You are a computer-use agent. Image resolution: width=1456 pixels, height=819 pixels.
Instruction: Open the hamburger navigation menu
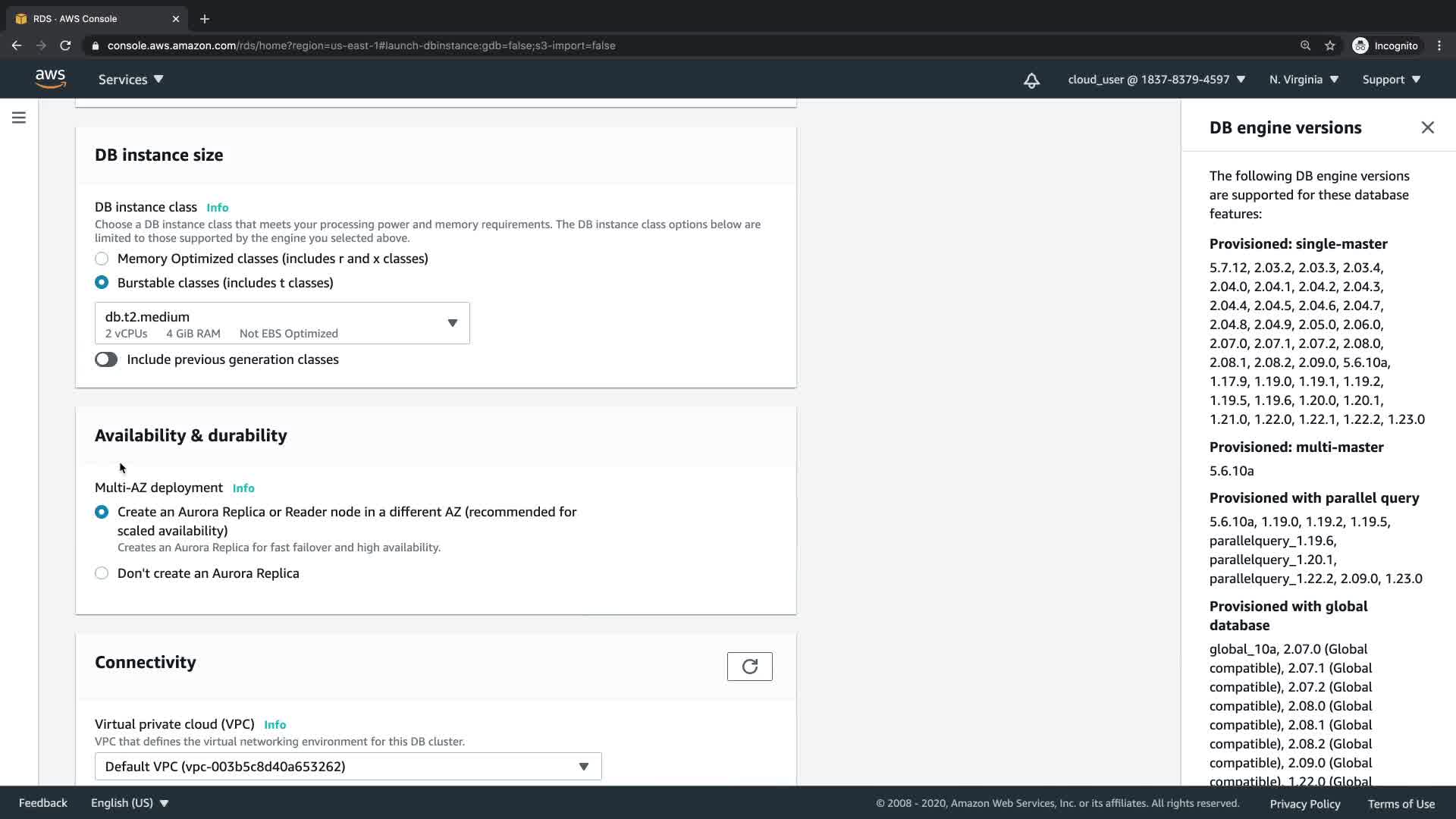coord(19,118)
